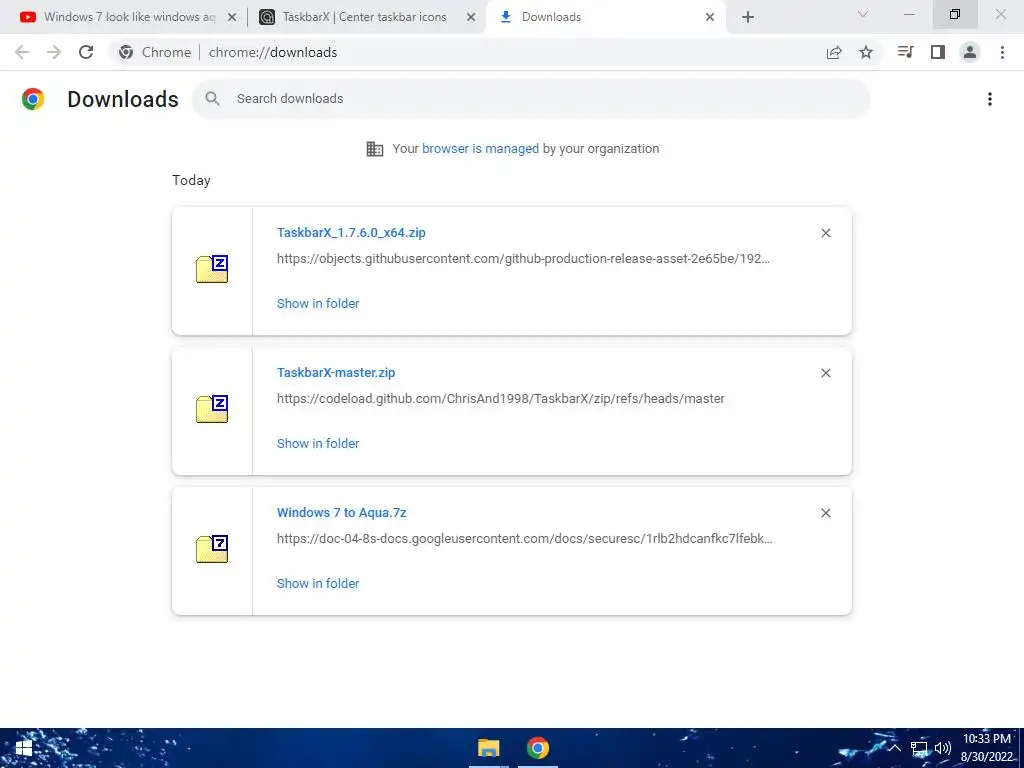1024x768 pixels.
Task: Open Windows 7 to Aqua.7z link
Action: 342,513
